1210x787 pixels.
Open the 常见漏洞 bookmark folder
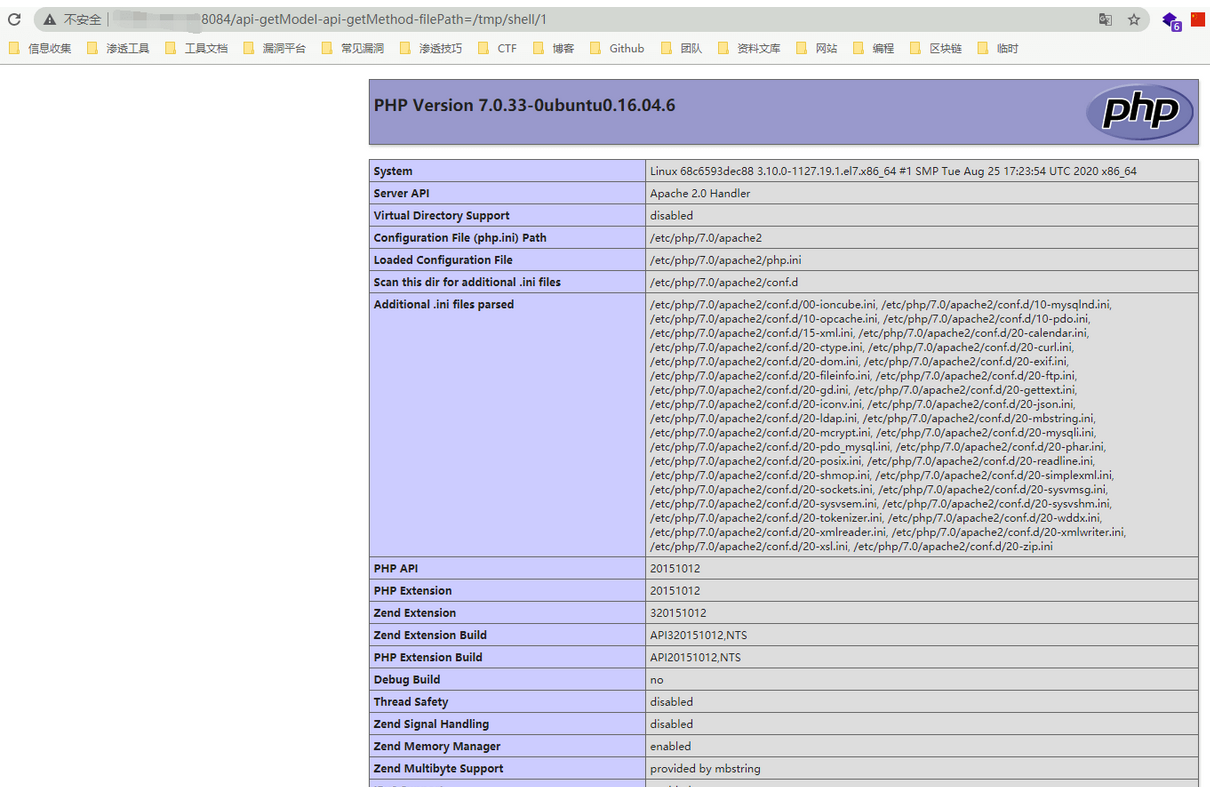coord(353,48)
